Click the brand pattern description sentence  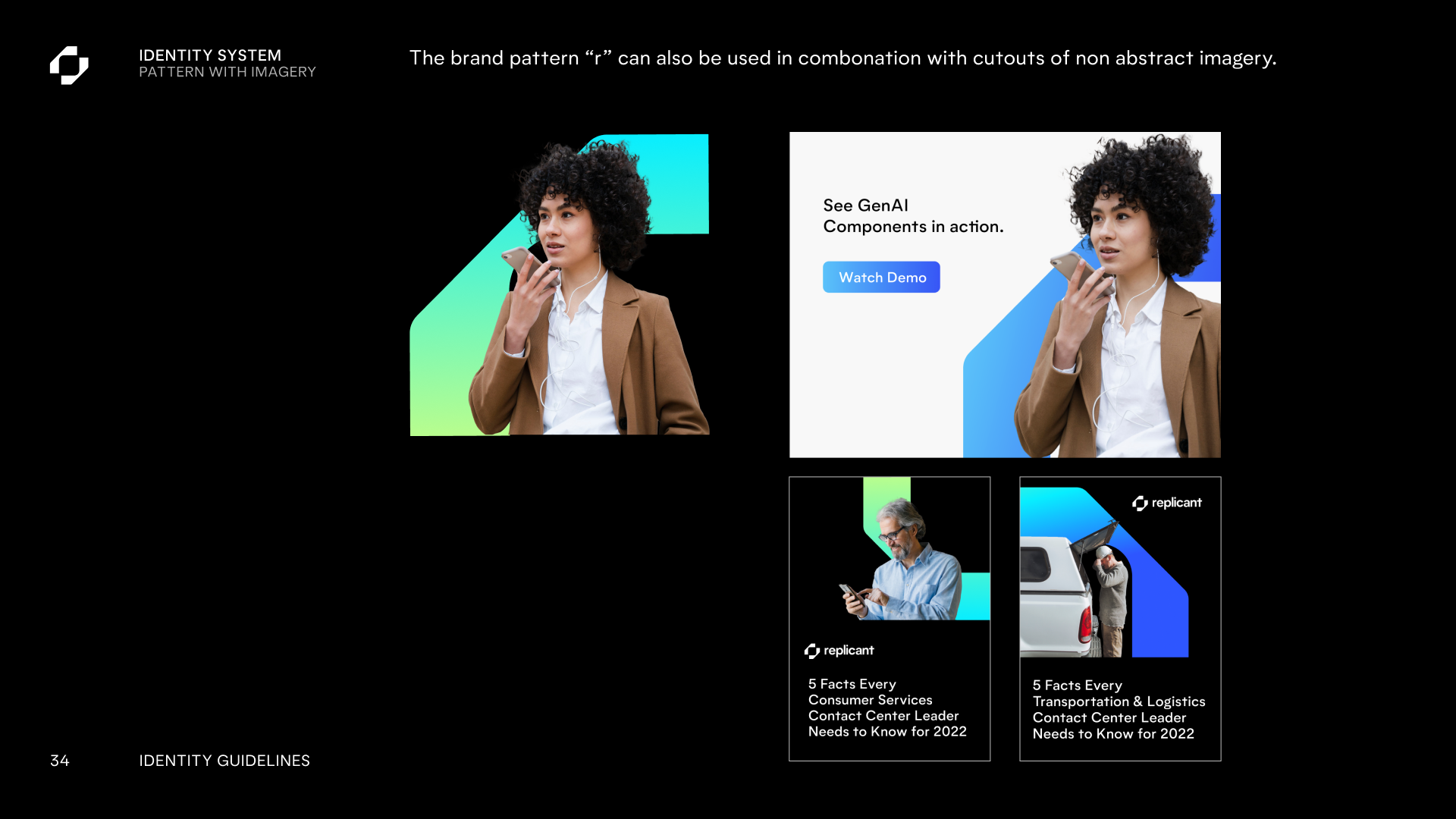pos(843,58)
